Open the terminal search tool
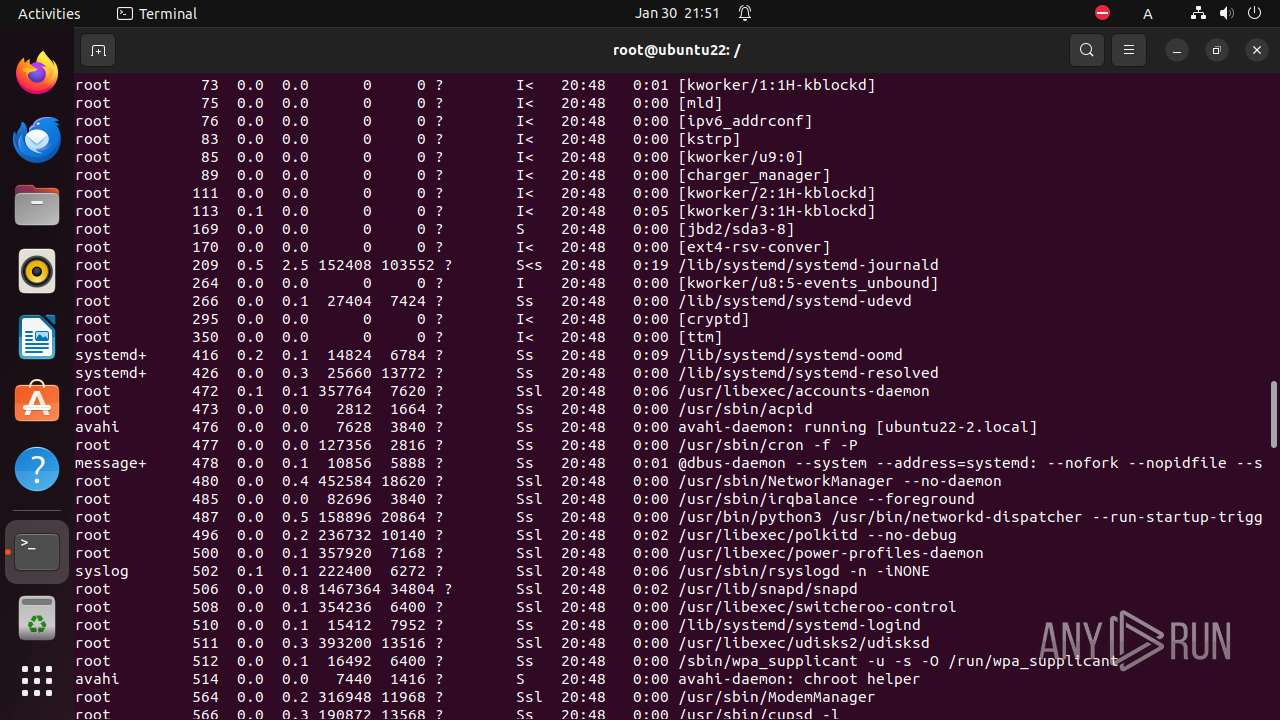Image resolution: width=1280 pixels, height=720 pixels. pyautogui.click(x=1087, y=50)
